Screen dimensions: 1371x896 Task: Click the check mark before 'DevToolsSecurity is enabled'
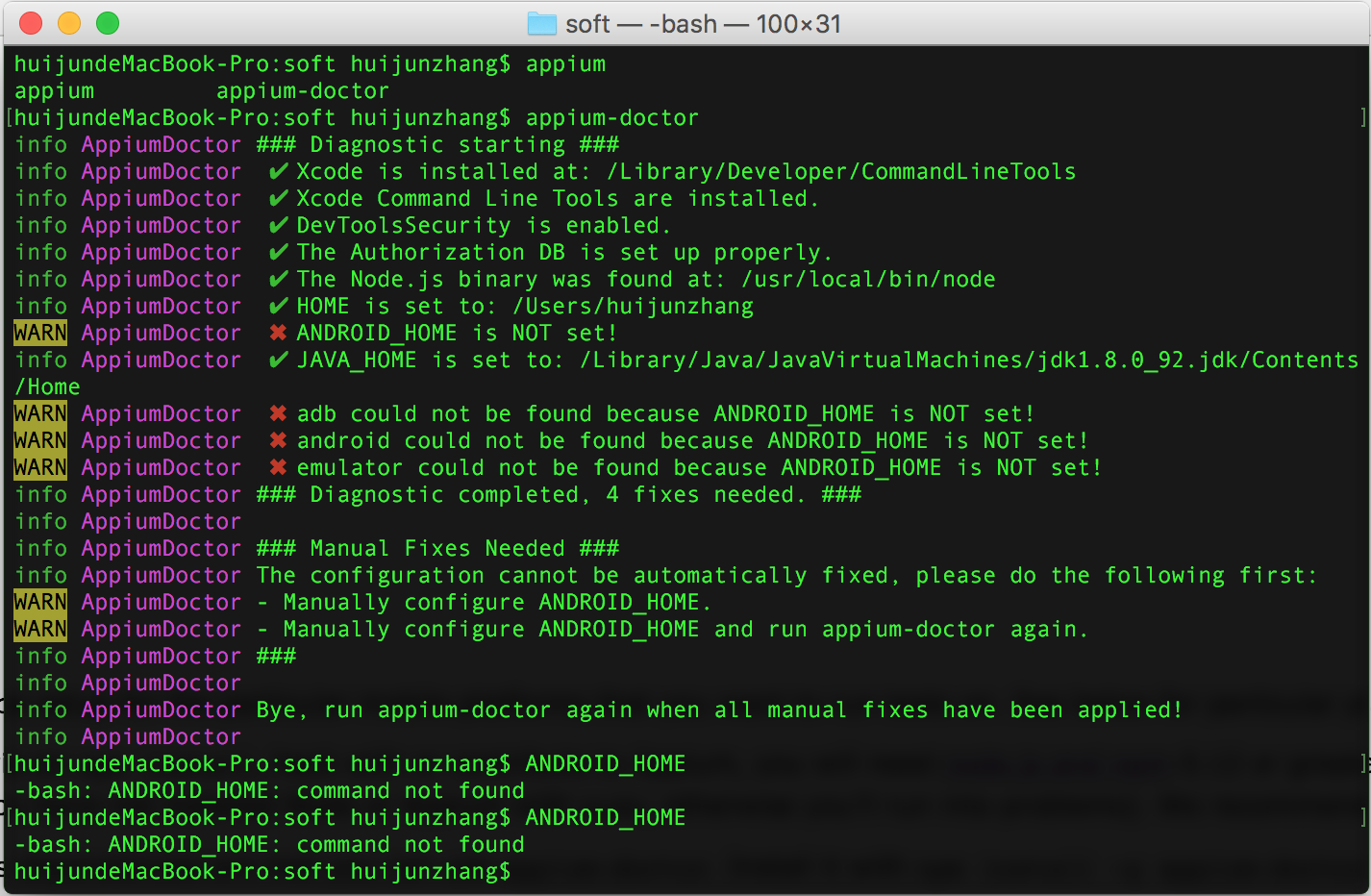279,225
